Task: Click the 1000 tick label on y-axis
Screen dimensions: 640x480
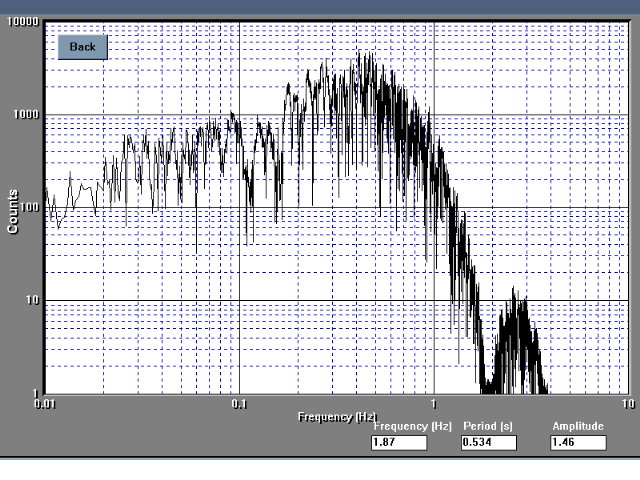Action: click(25, 115)
